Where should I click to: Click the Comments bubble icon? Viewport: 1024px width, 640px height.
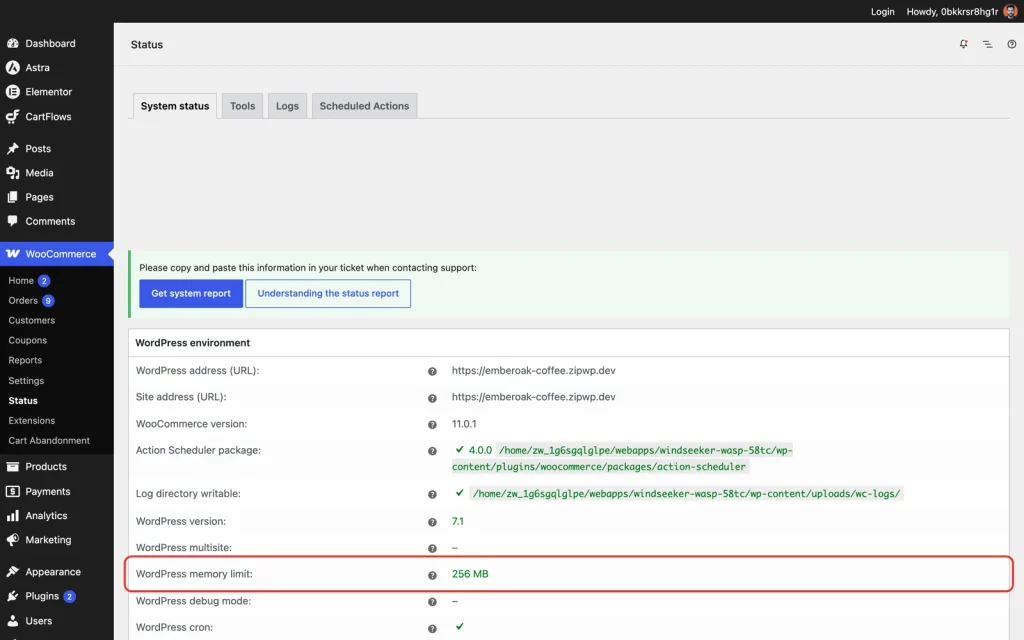[x=12, y=221]
